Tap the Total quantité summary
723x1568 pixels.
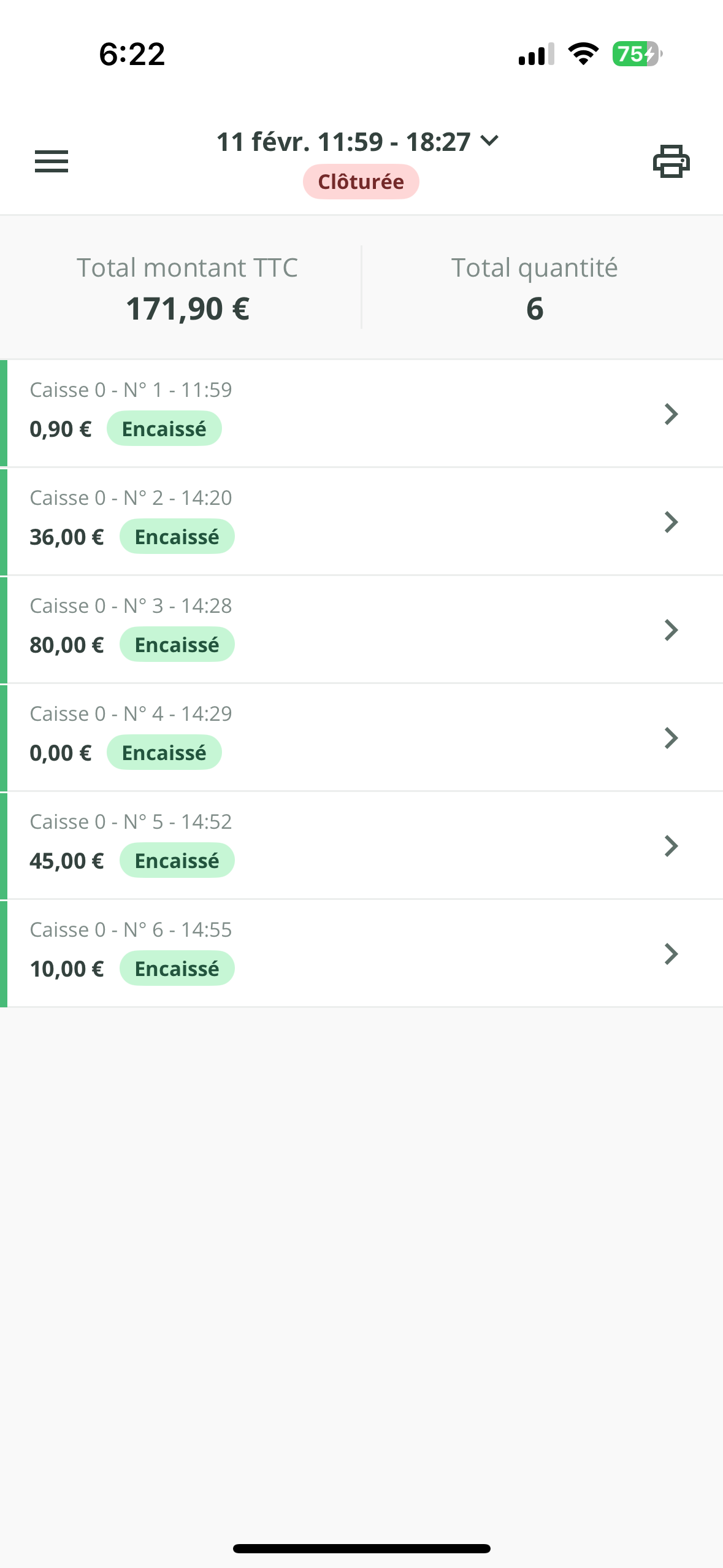click(x=534, y=288)
